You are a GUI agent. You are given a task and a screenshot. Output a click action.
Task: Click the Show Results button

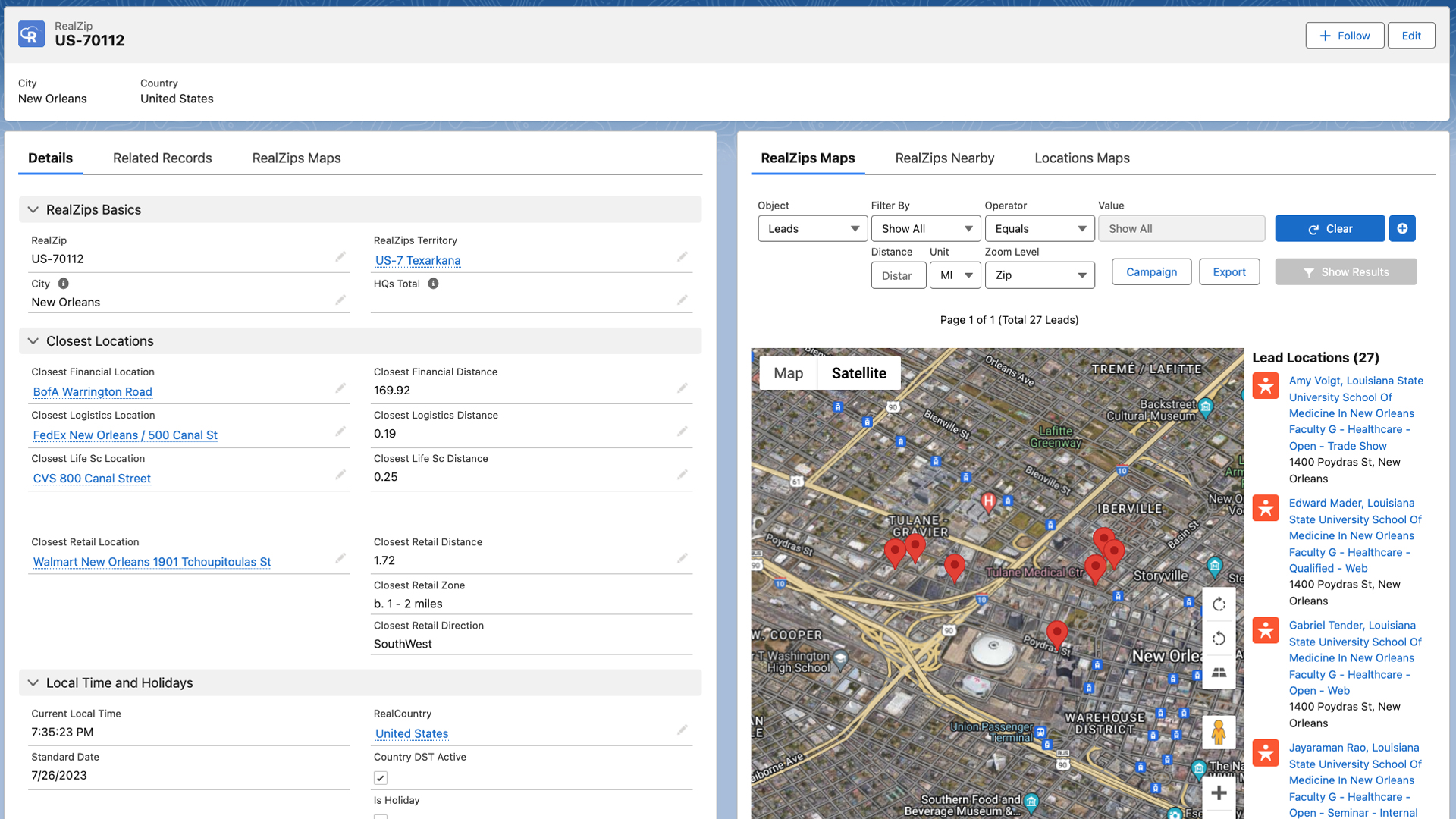[1346, 272]
